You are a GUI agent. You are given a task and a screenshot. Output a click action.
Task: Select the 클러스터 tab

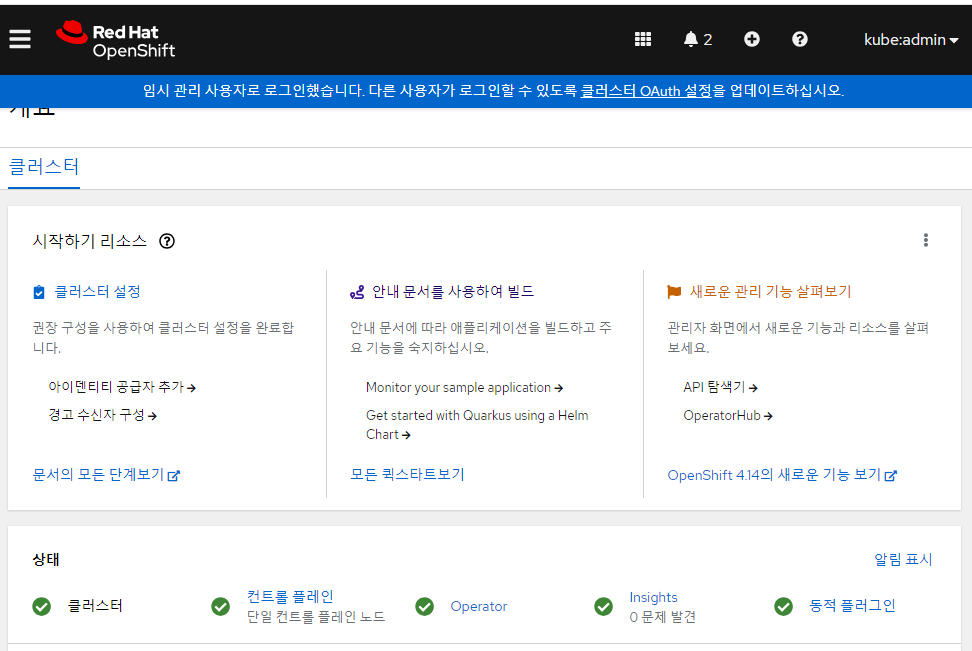pos(44,167)
